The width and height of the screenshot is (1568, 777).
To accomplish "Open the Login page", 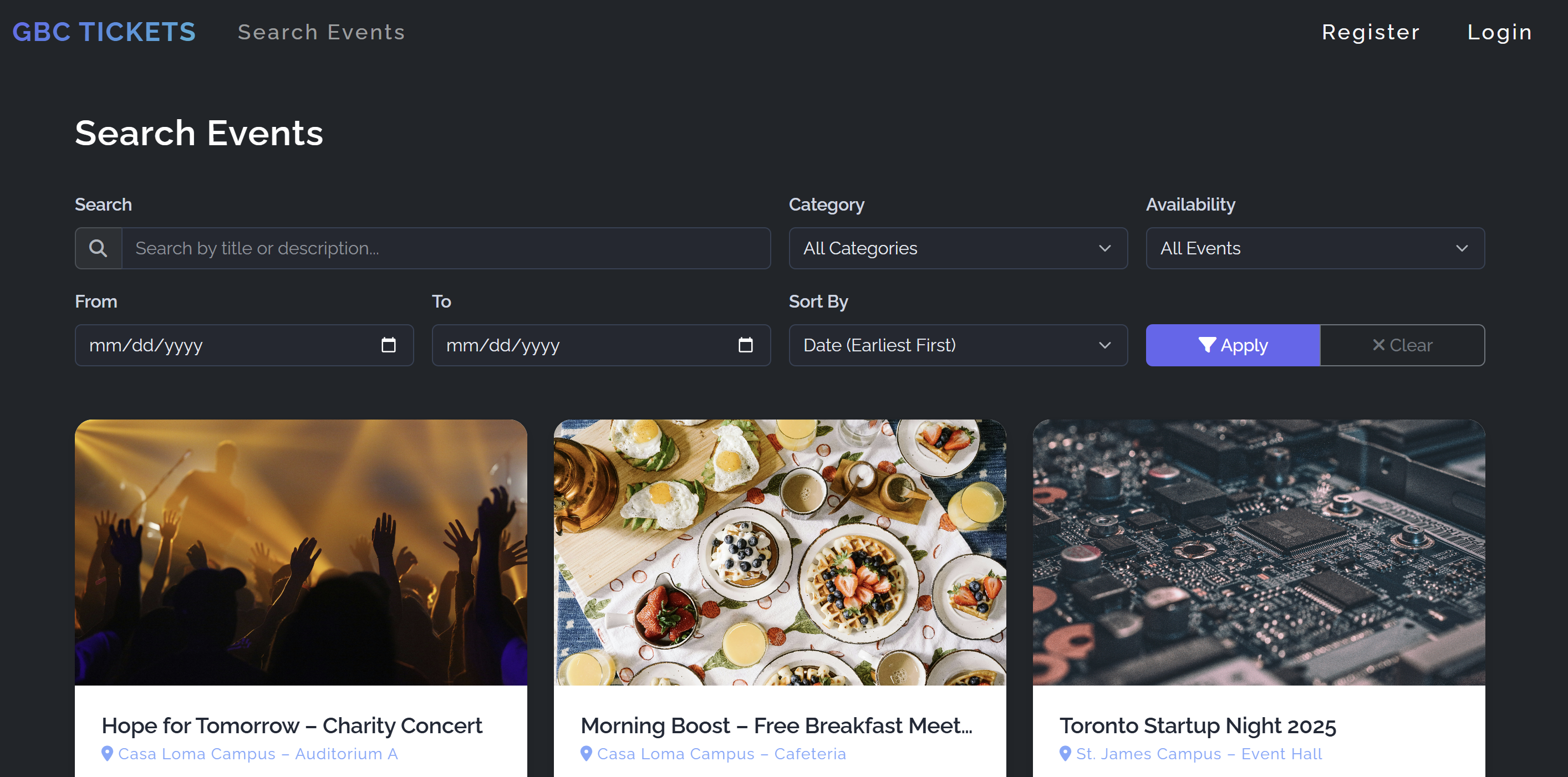I will (x=1499, y=32).
